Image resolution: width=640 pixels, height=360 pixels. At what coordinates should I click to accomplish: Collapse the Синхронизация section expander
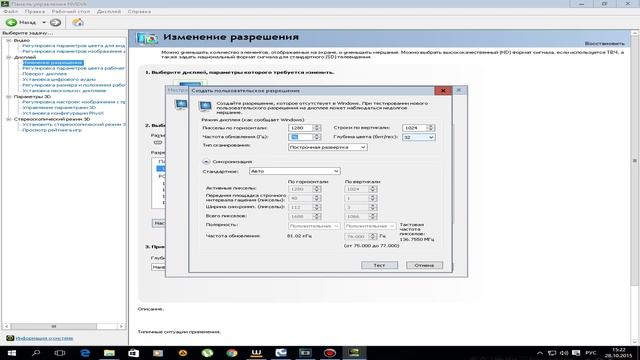206,162
